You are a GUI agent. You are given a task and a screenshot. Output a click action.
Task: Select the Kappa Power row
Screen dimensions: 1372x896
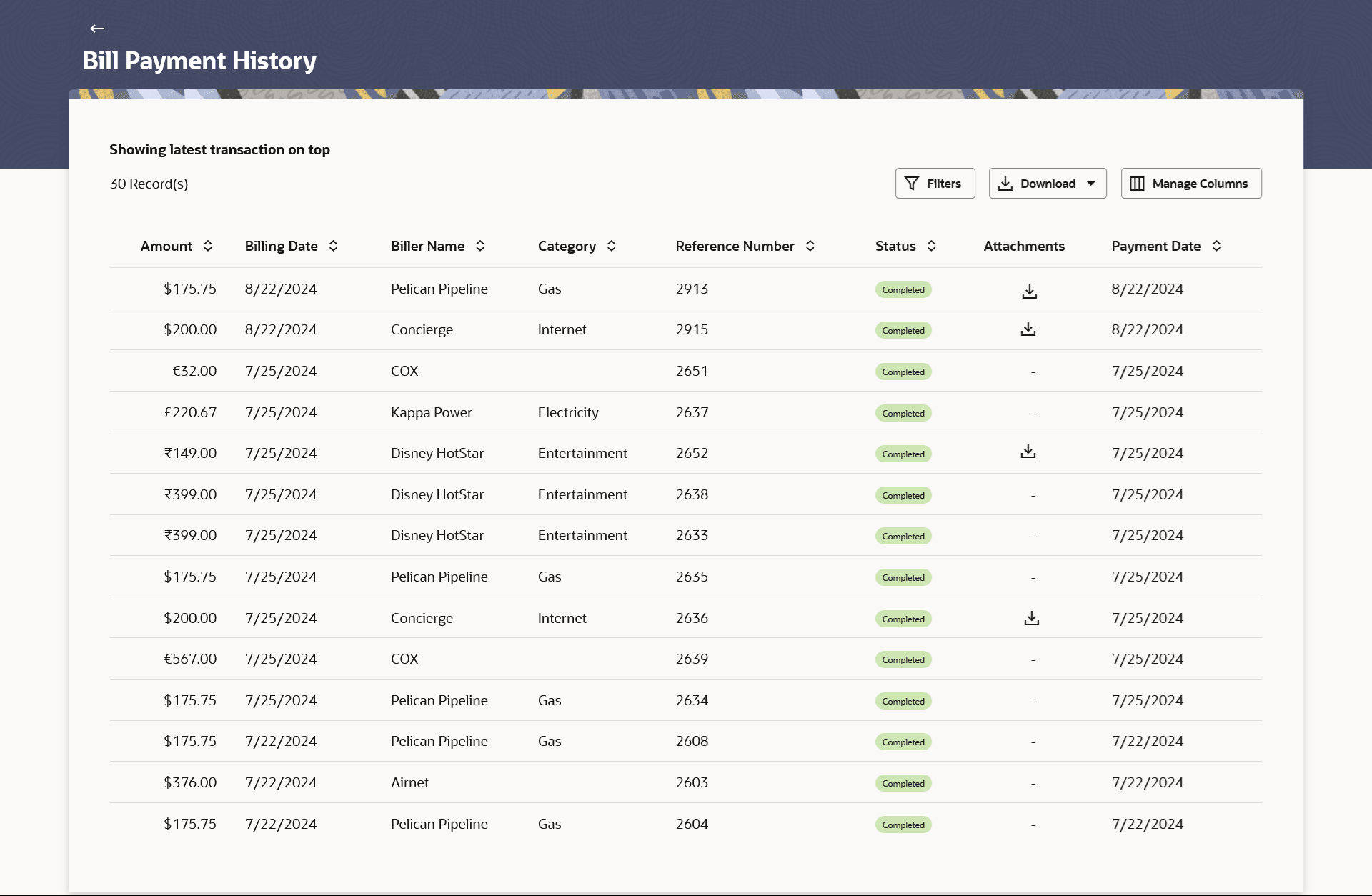(431, 412)
